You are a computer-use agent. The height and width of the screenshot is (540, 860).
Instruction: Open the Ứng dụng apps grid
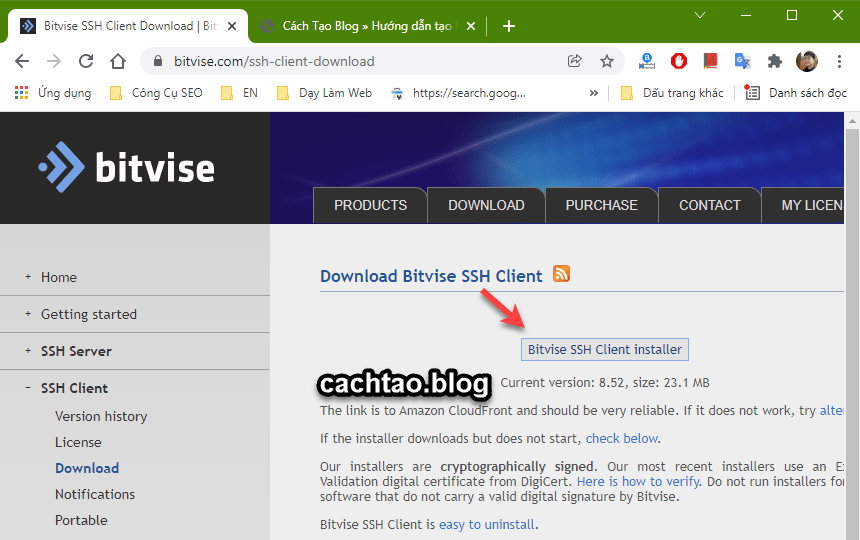point(53,93)
